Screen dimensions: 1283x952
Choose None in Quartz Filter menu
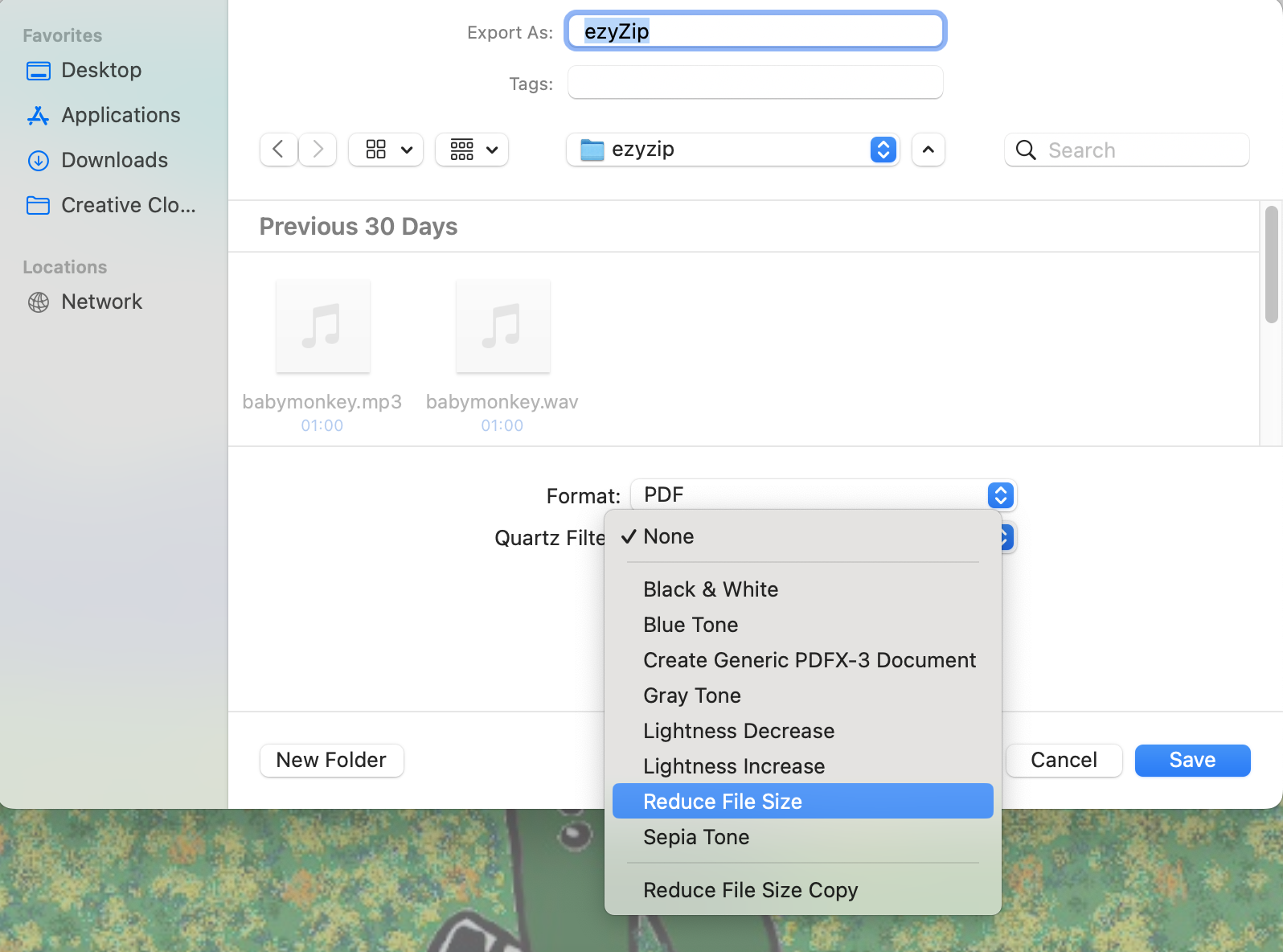click(802, 536)
